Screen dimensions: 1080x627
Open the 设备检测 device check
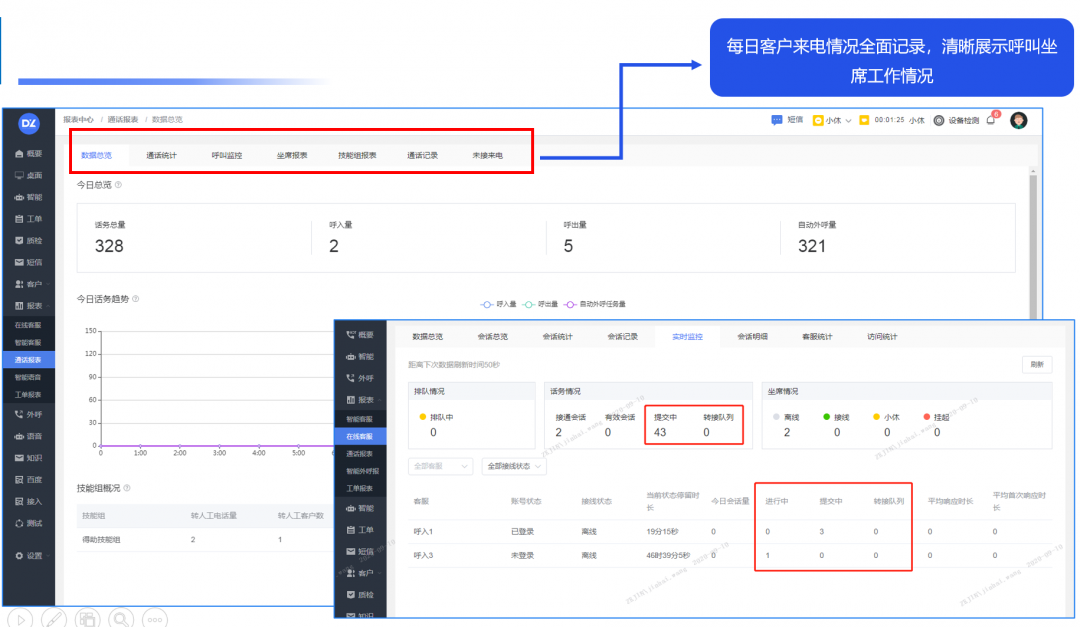coord(957,120)
